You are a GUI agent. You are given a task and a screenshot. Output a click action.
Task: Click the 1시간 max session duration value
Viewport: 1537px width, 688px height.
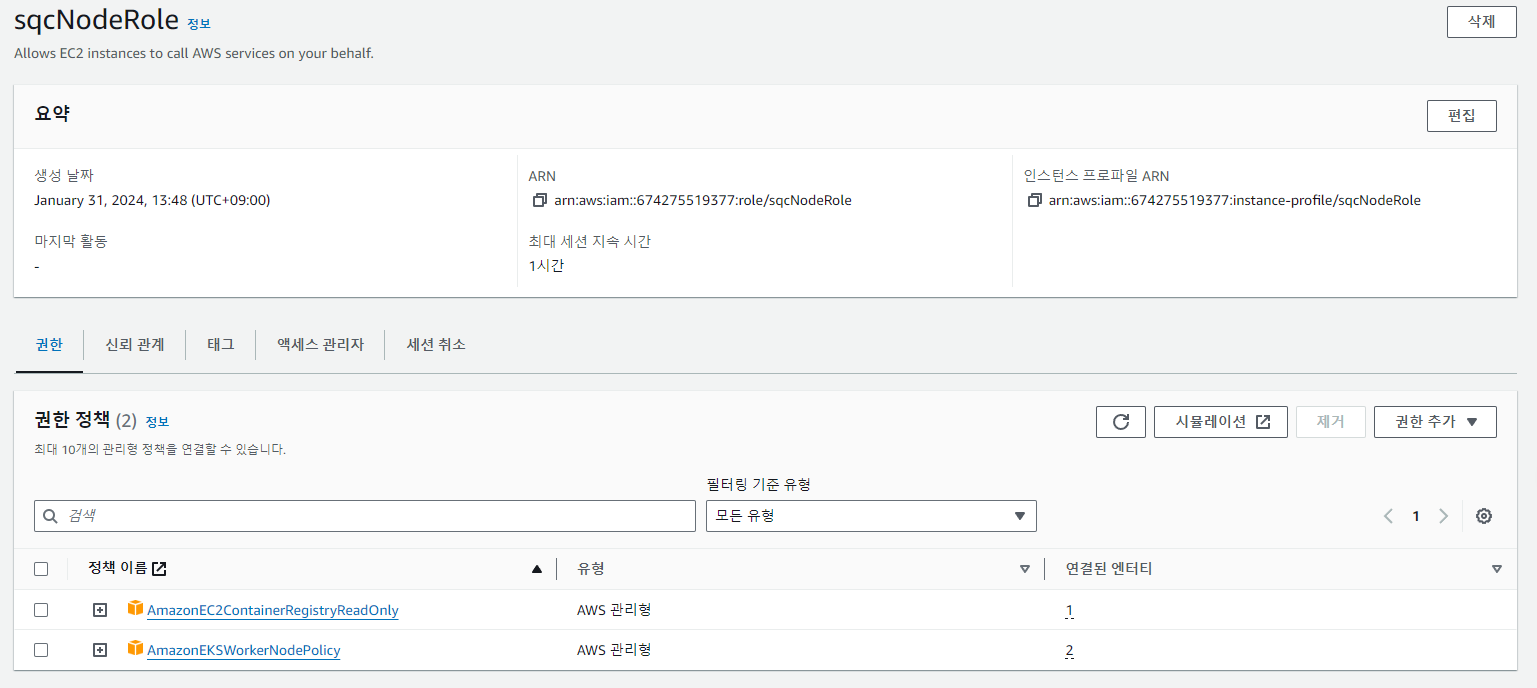click(546, 266)
